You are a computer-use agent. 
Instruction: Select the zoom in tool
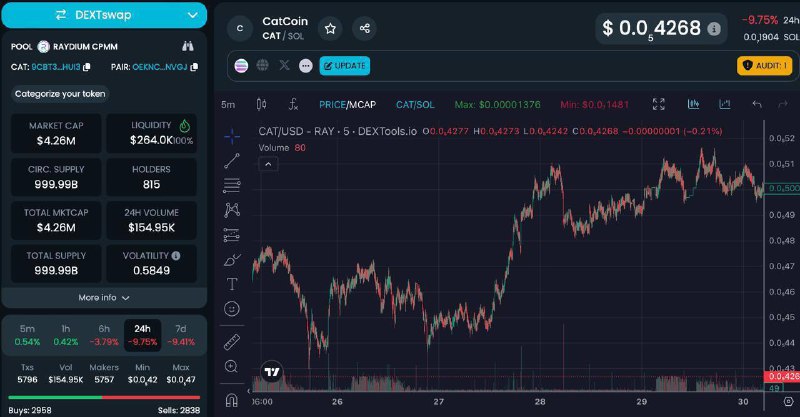pyautogui.click(x=231, y=366)
